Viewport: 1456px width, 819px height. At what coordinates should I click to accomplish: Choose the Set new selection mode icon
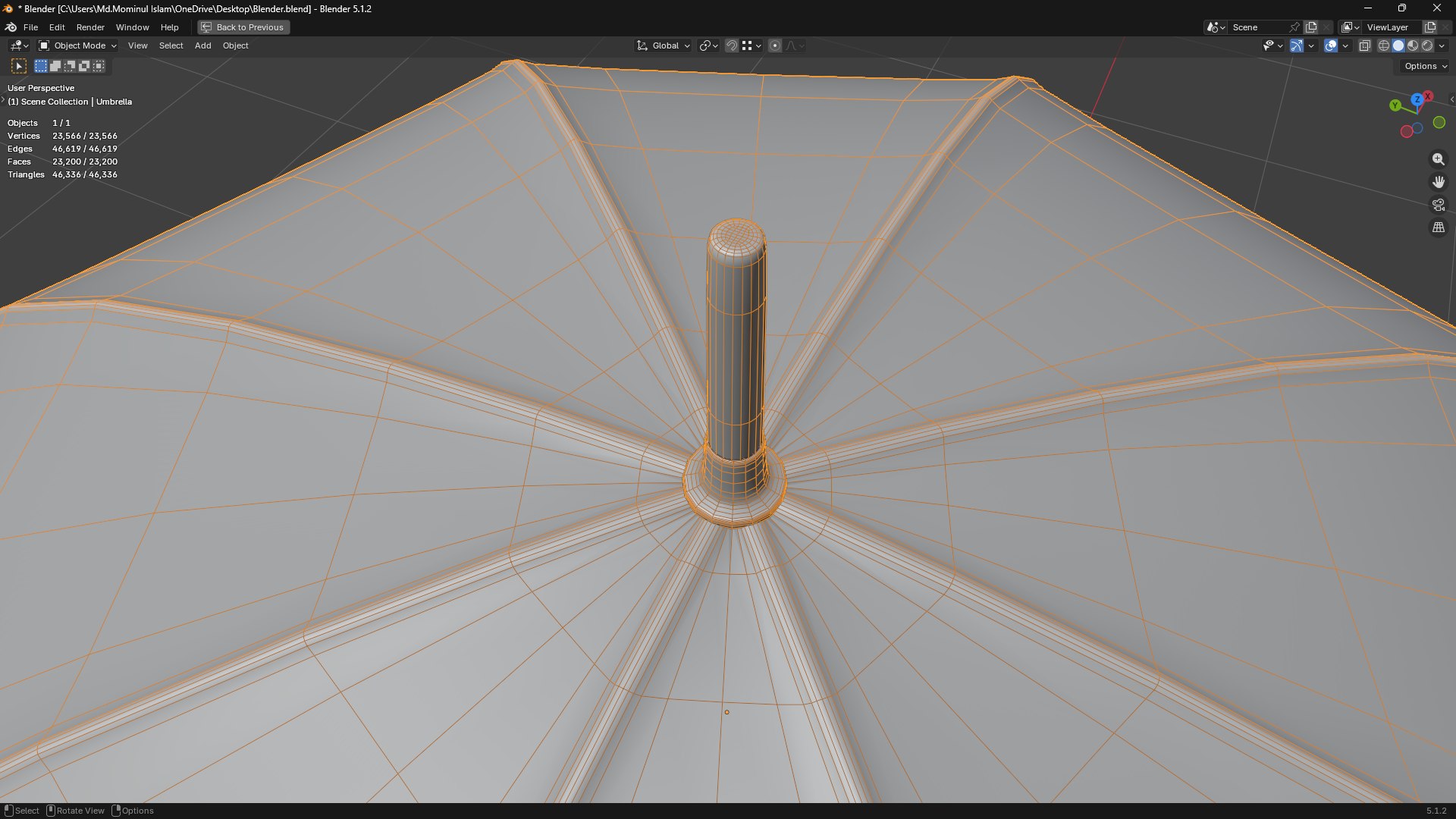pos(41,66)
